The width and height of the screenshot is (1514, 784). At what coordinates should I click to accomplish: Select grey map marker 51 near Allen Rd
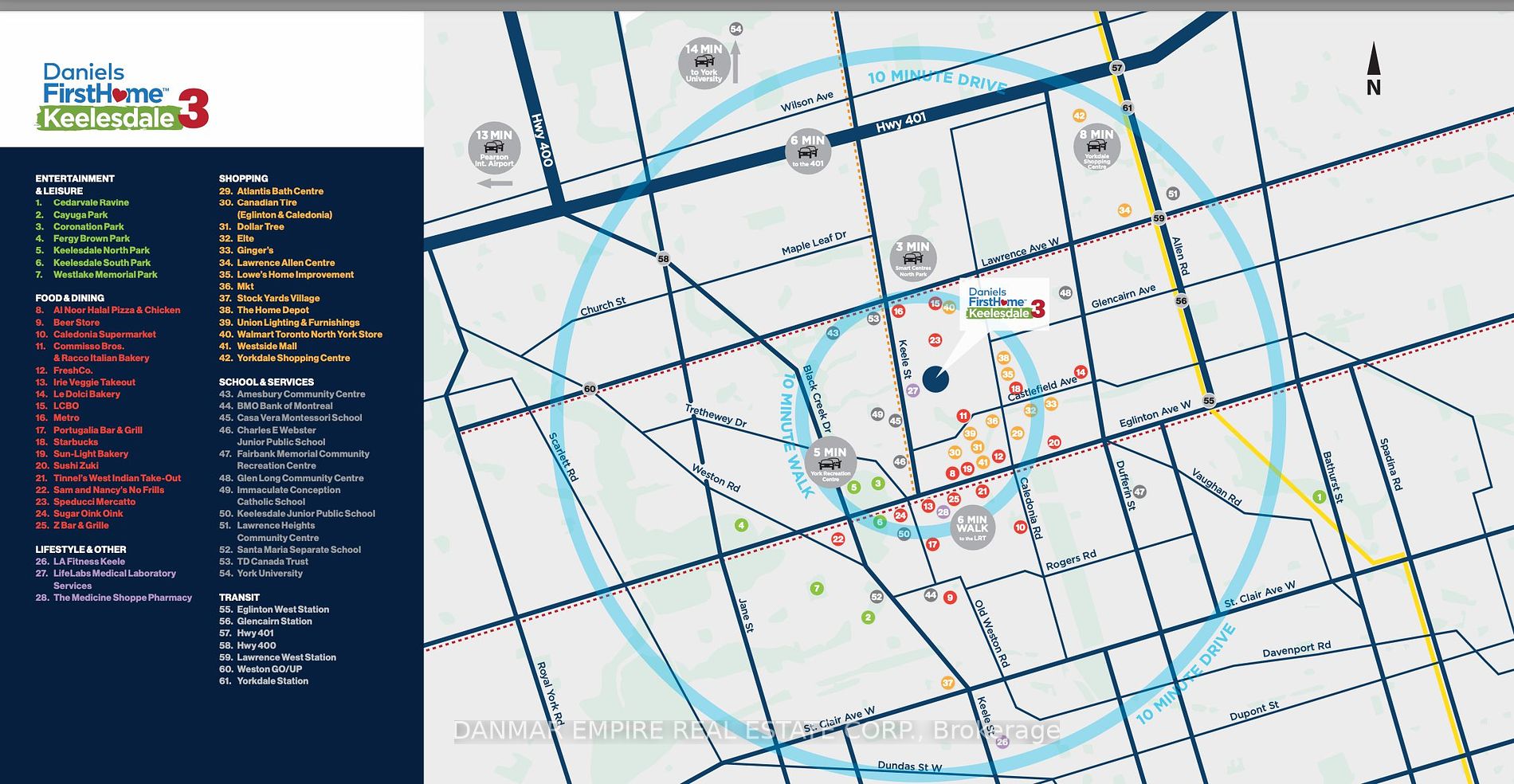[x=1172, y=194]
